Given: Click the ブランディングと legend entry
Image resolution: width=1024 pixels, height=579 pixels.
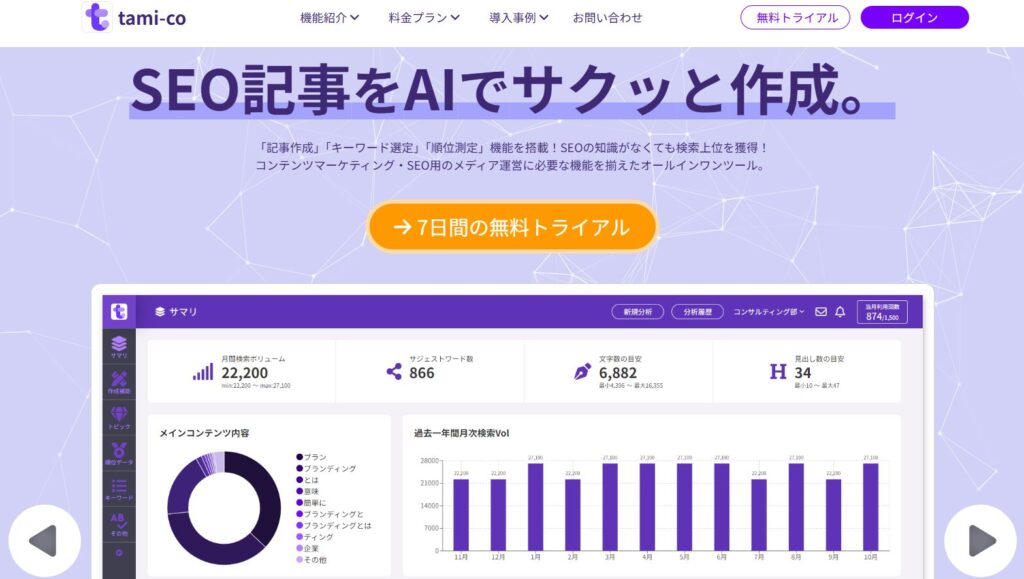Looking at the screenshot, I should 330,514.
